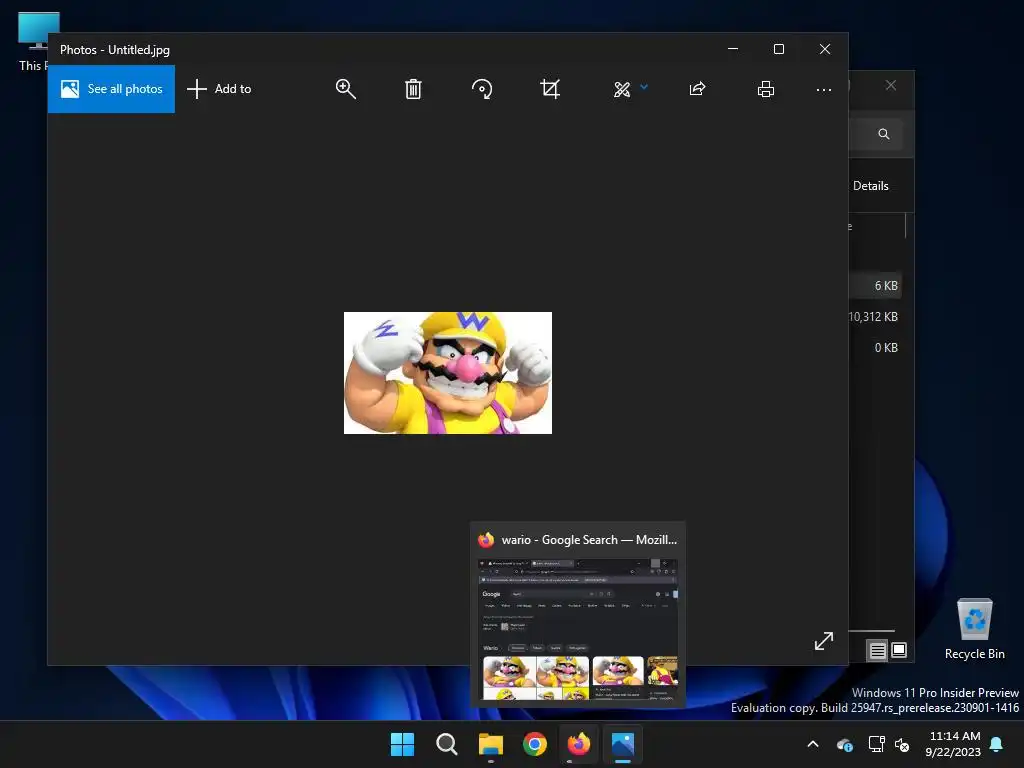Open the Recycle Bin desktop icon
Image resolution: width=1024 pixels, height=768 pixels.
974,629
